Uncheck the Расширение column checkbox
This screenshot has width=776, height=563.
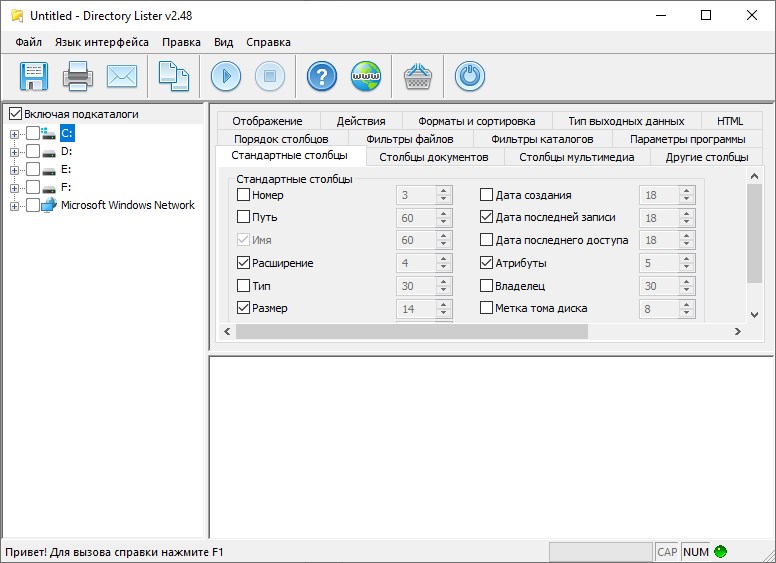point(244,263)
